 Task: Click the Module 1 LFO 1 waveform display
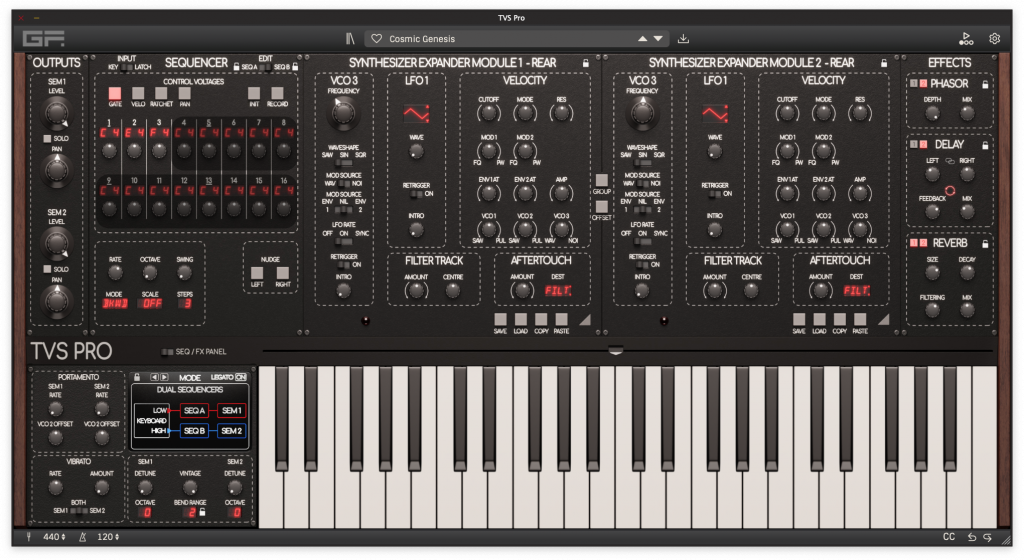416,114
